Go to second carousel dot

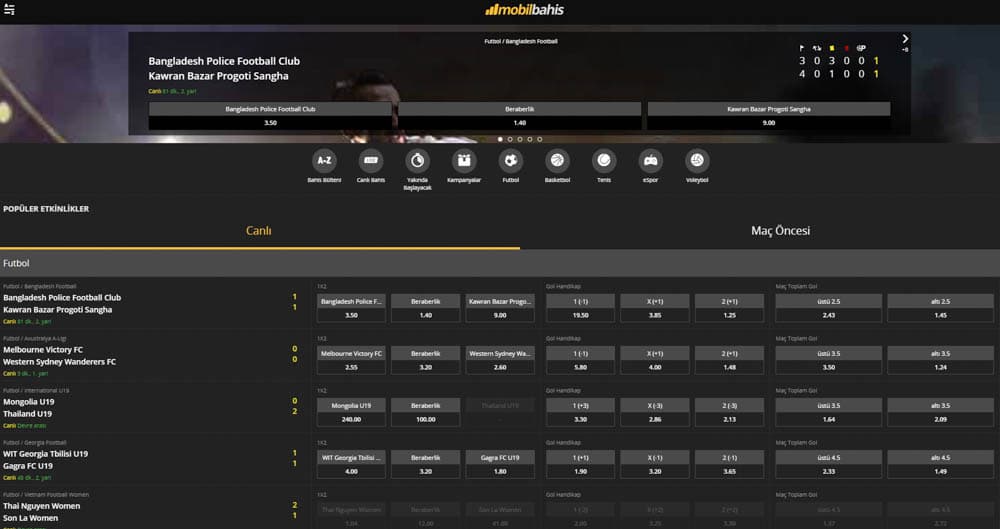pos(510,139)
